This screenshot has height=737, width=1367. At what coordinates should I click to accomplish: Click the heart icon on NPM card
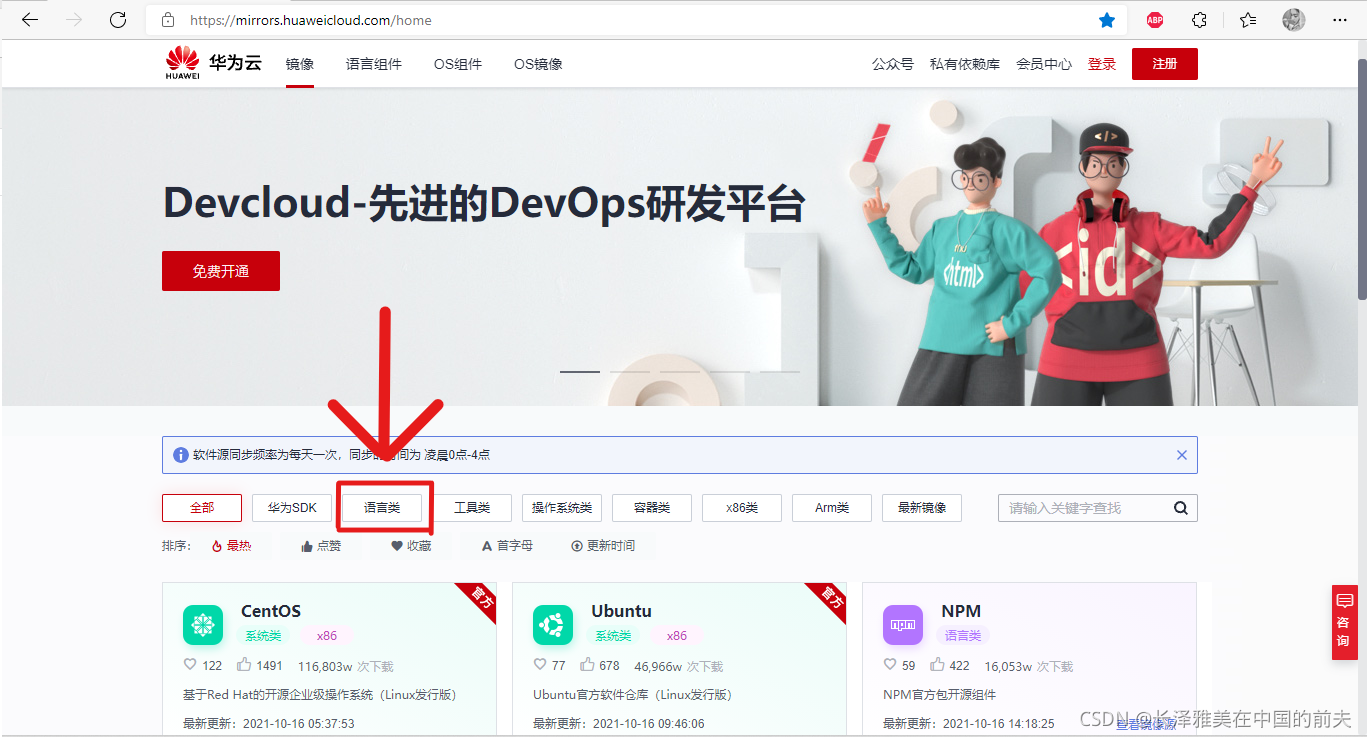pos(890,665)
